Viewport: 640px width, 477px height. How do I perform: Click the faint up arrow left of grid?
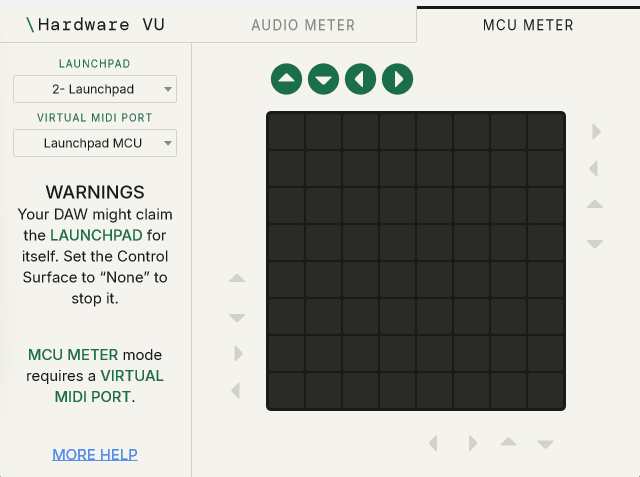click(237, 278)
